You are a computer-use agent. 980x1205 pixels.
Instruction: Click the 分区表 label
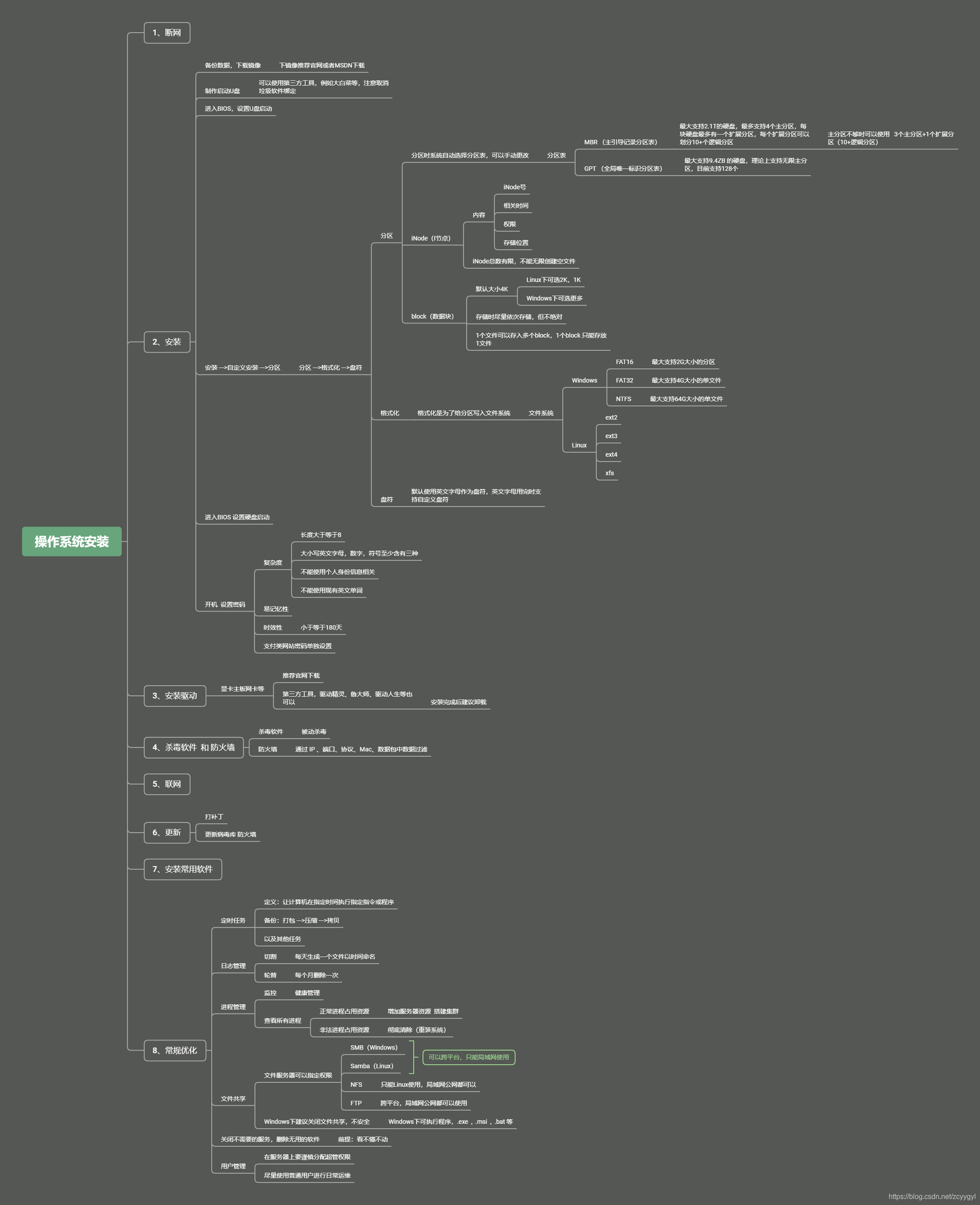[556, 155]
